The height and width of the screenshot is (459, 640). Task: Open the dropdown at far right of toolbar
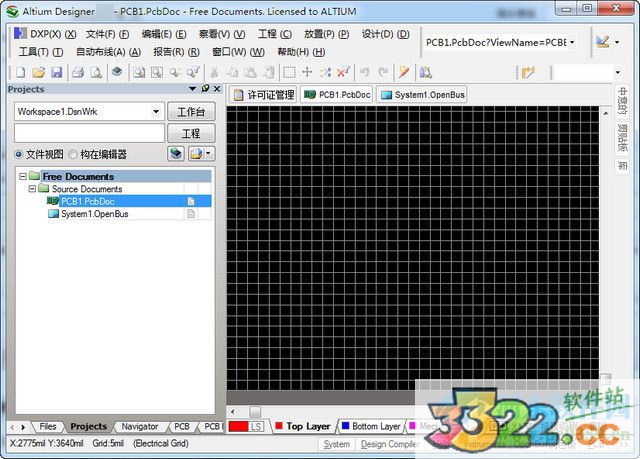[x=618, y=73]
